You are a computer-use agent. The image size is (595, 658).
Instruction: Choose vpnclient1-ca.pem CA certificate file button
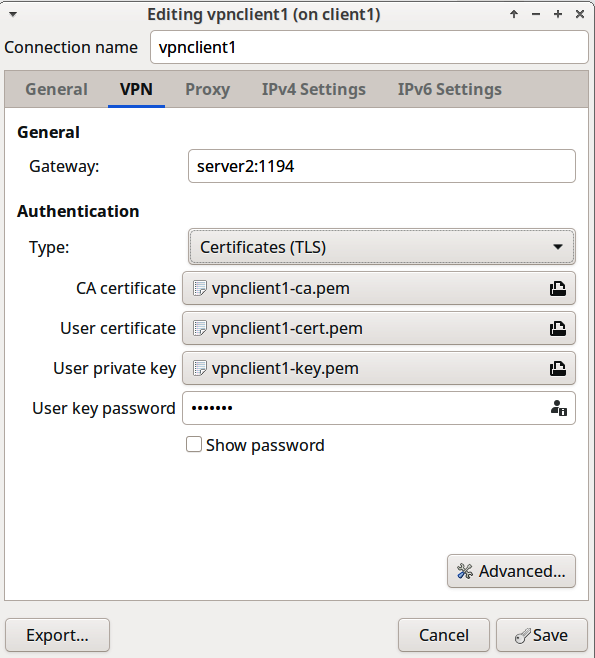[378, 288]
